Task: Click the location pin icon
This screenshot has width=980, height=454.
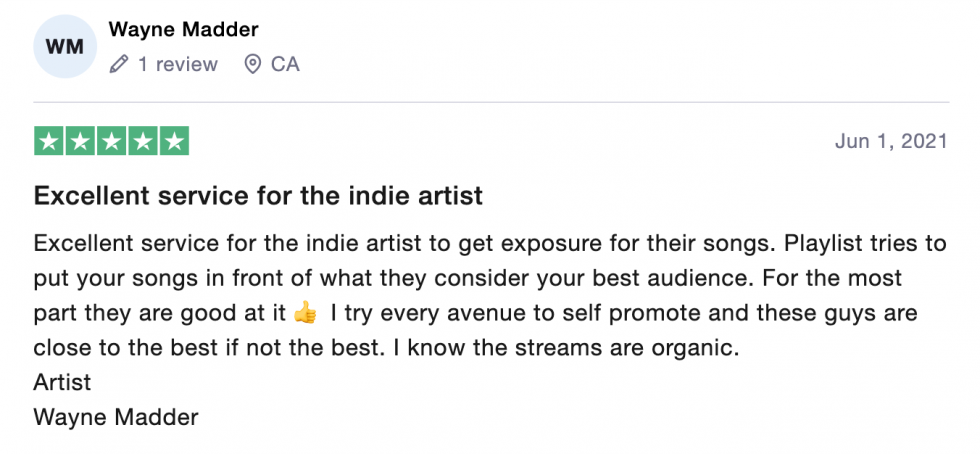Action: point(252,64)
